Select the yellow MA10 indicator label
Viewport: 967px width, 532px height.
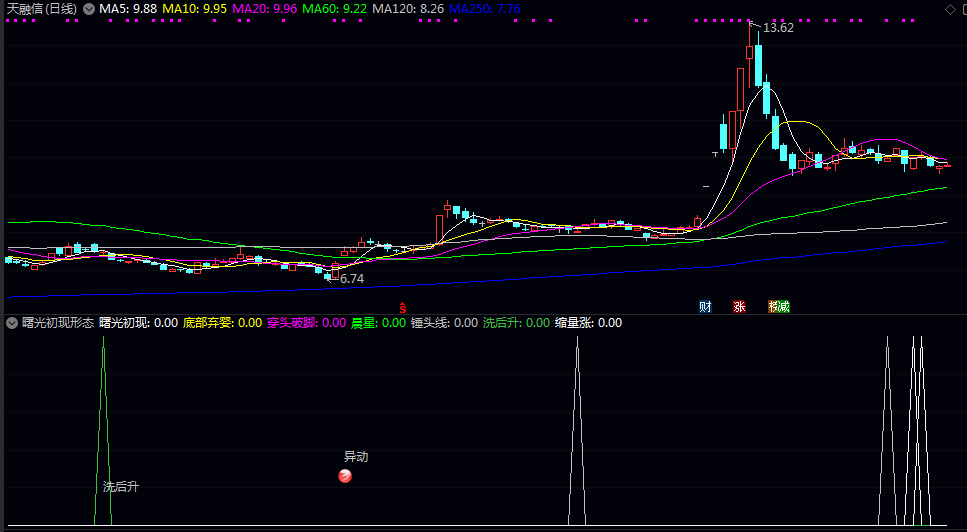[x=194, y=9]
